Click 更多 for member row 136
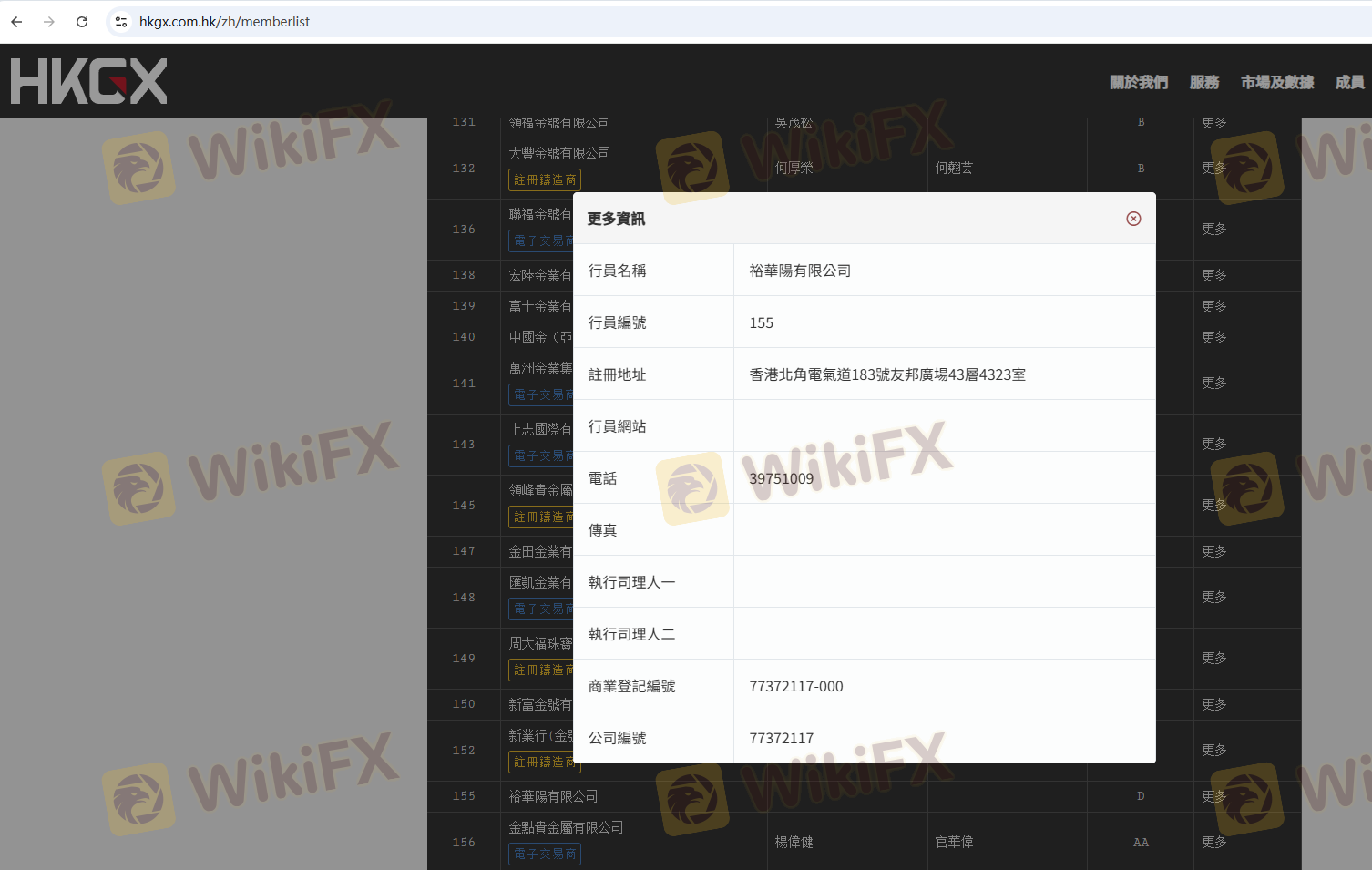 click(x=1214, y=229)
